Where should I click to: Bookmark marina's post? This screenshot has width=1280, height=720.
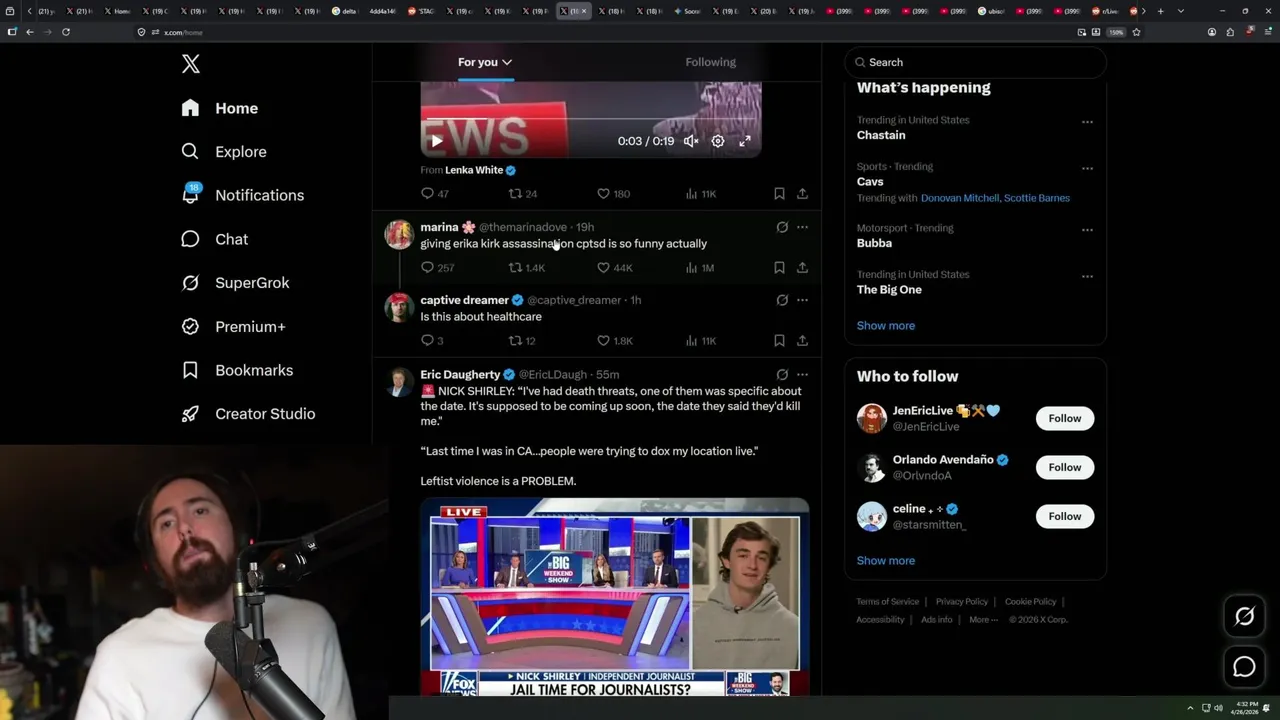click(779, 268)
